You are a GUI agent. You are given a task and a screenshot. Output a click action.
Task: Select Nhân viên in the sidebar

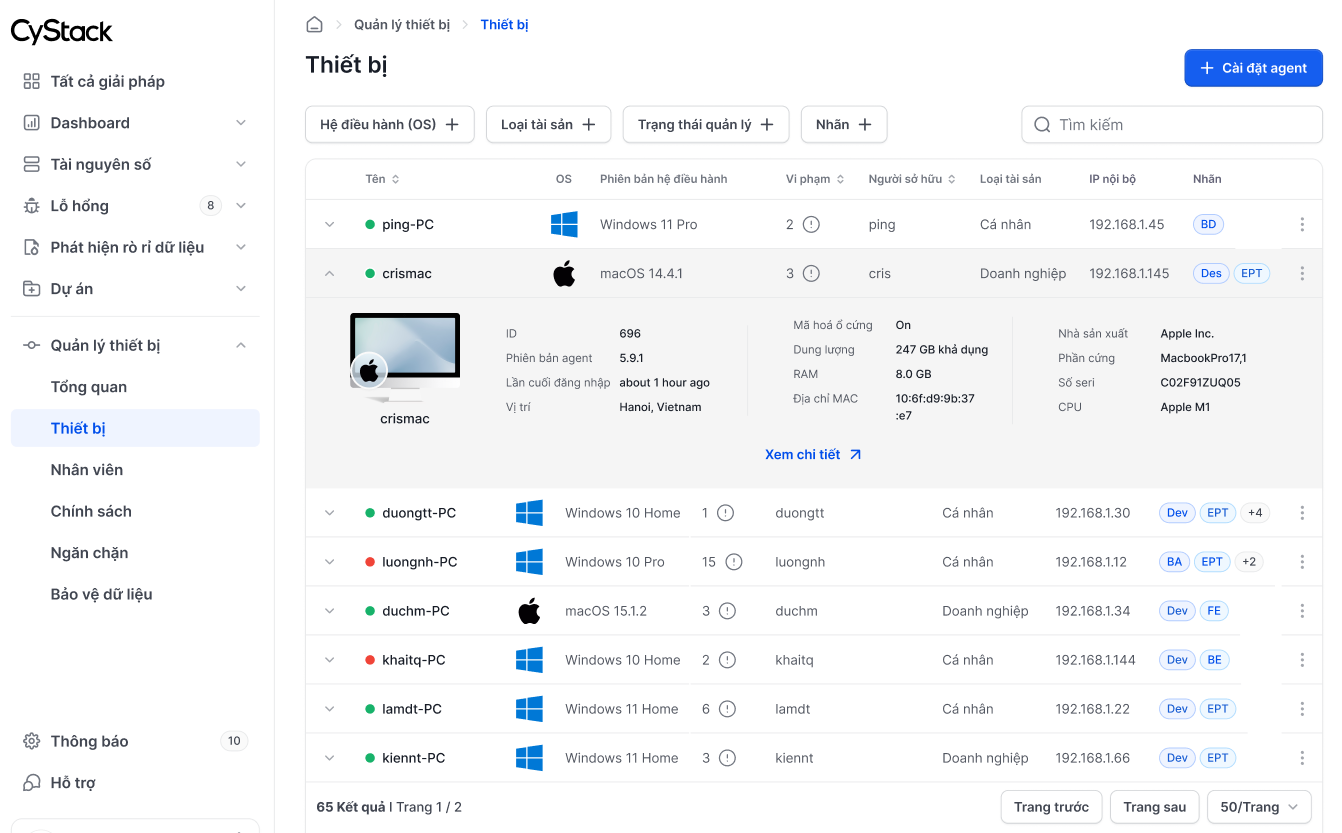84,469
